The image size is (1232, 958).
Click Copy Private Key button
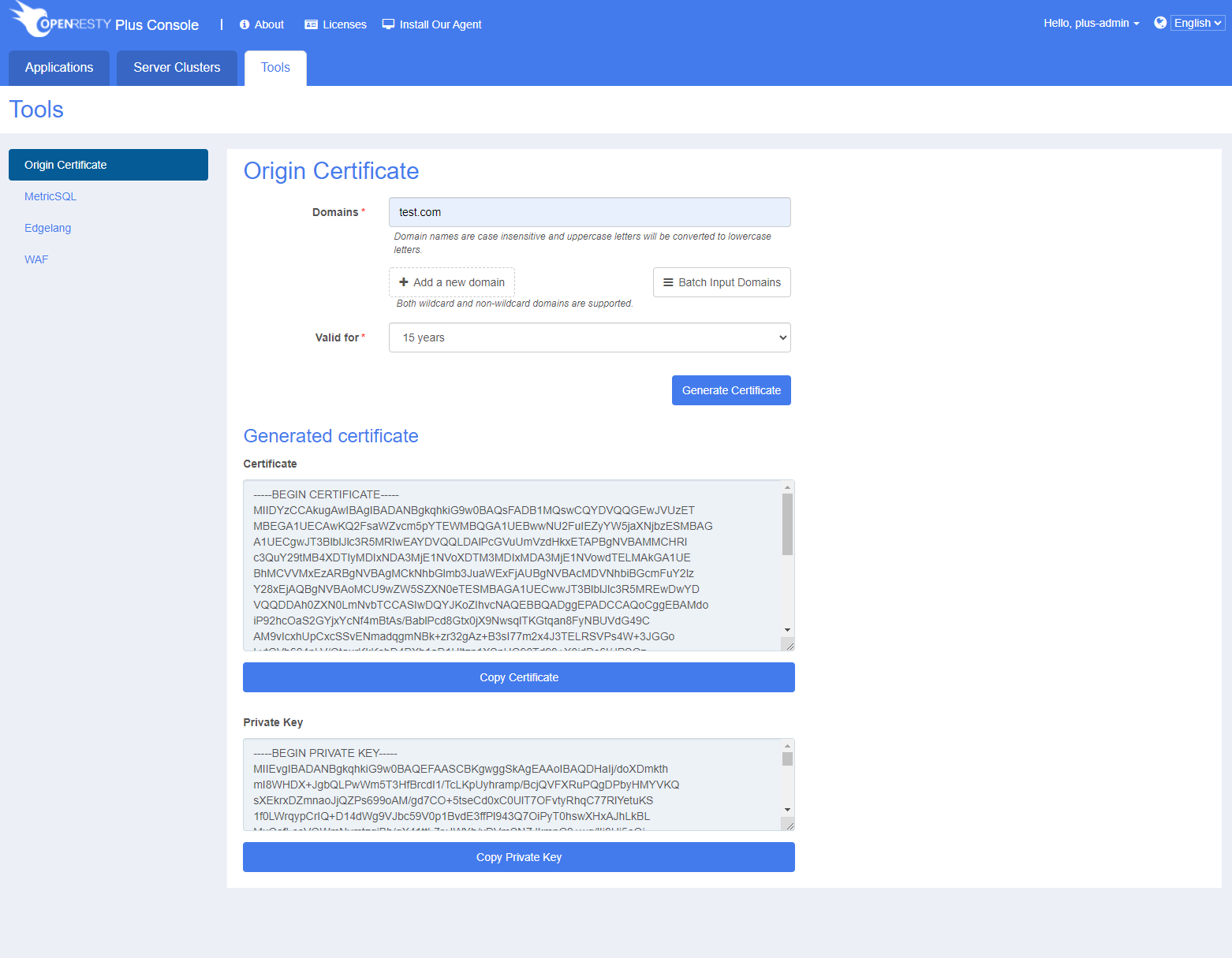click(x=519, y=857)
